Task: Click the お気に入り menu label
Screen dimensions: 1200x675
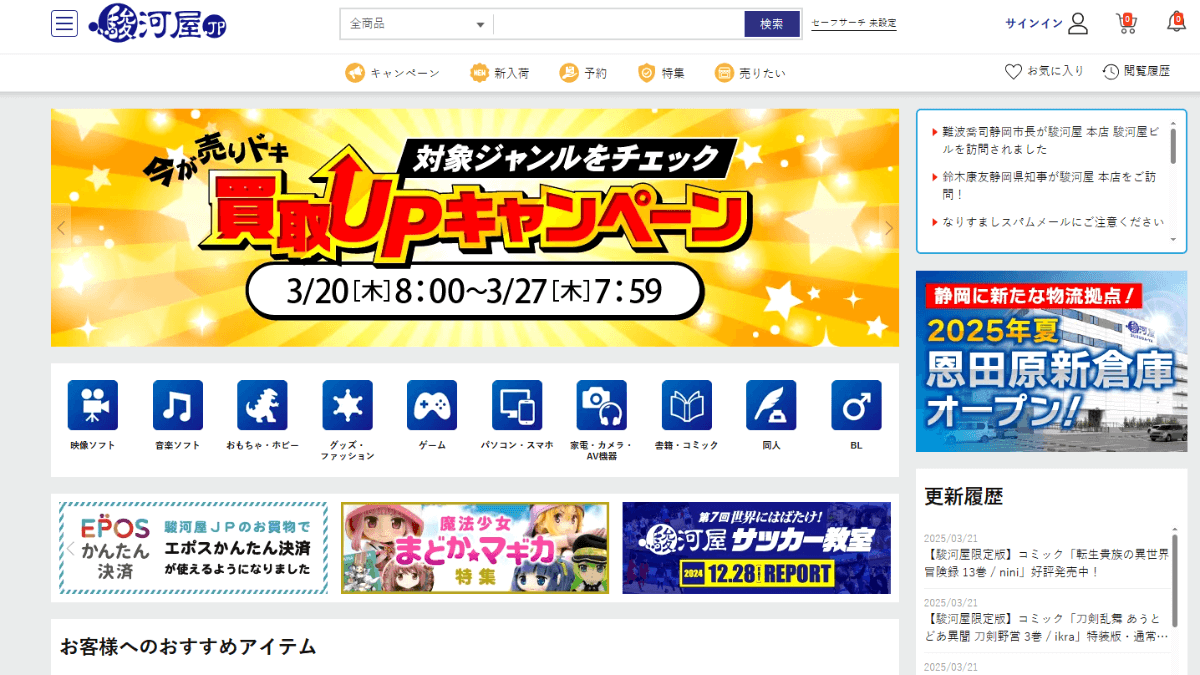Action: (1055, 72)
